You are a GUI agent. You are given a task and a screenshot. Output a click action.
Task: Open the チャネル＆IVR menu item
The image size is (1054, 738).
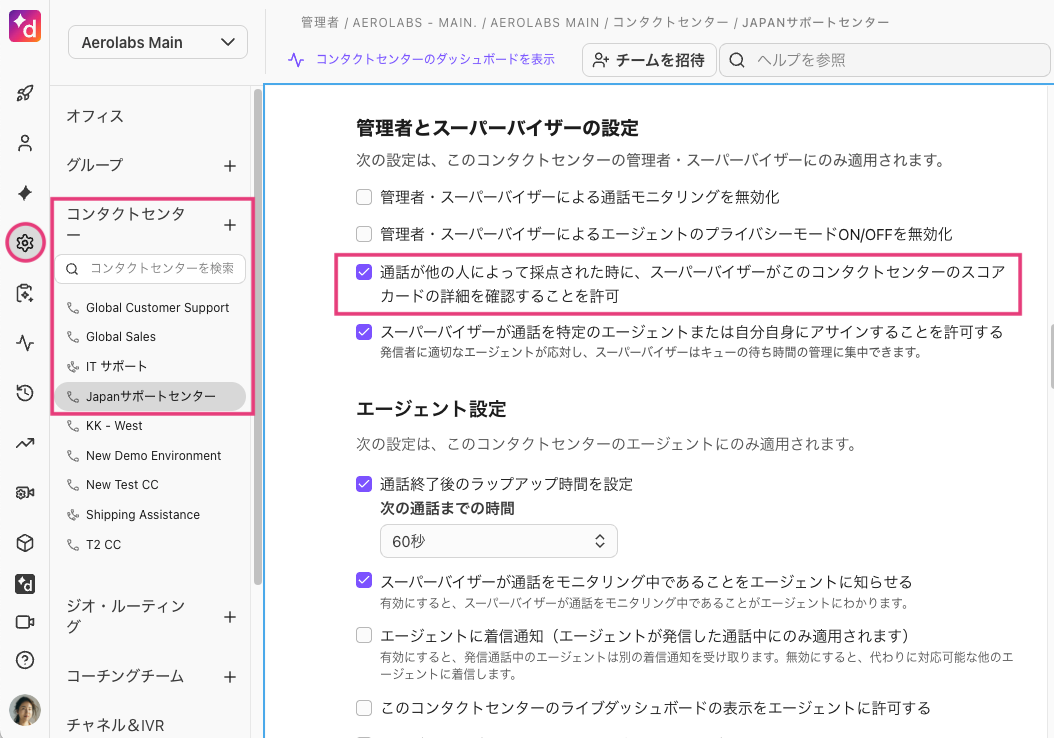point(116,725)
